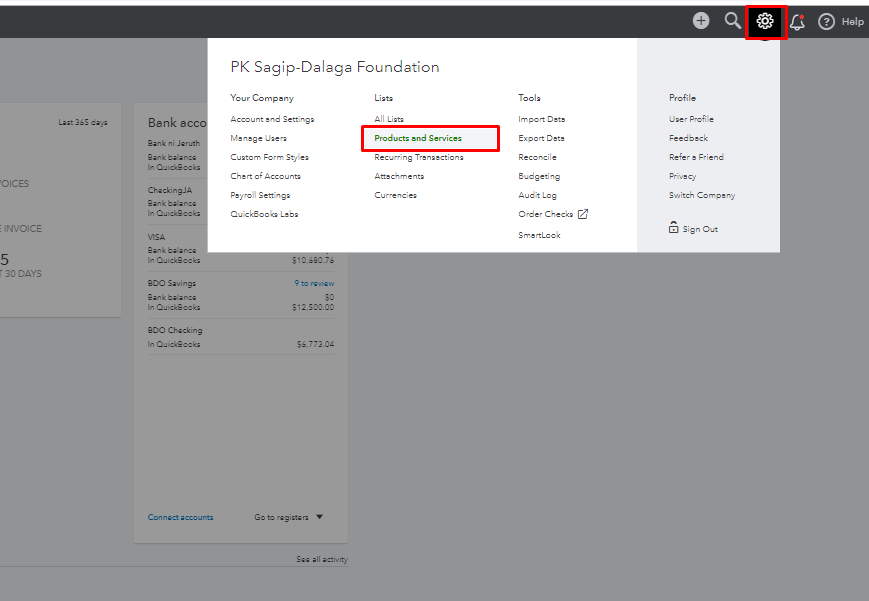Click the Connect accounts link

point(180,517)
